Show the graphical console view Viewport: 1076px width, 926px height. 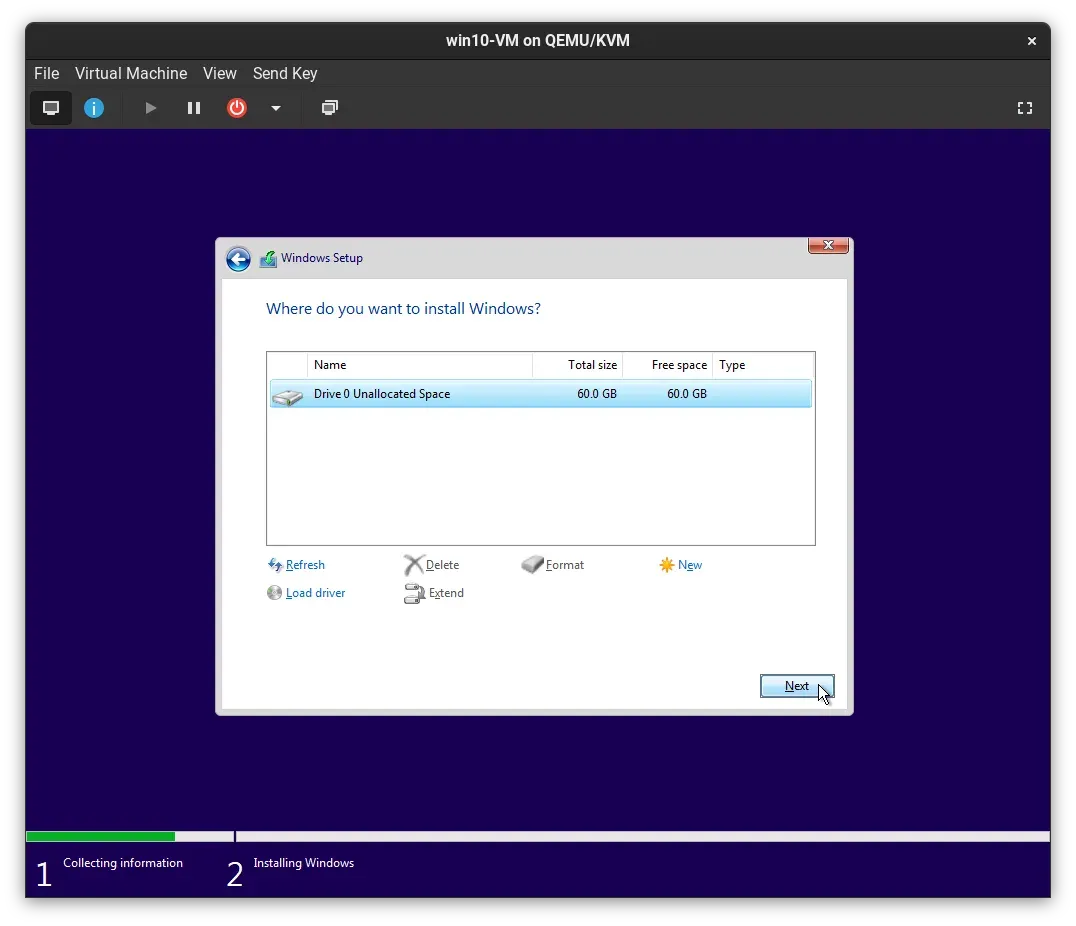tap(51, 108)
